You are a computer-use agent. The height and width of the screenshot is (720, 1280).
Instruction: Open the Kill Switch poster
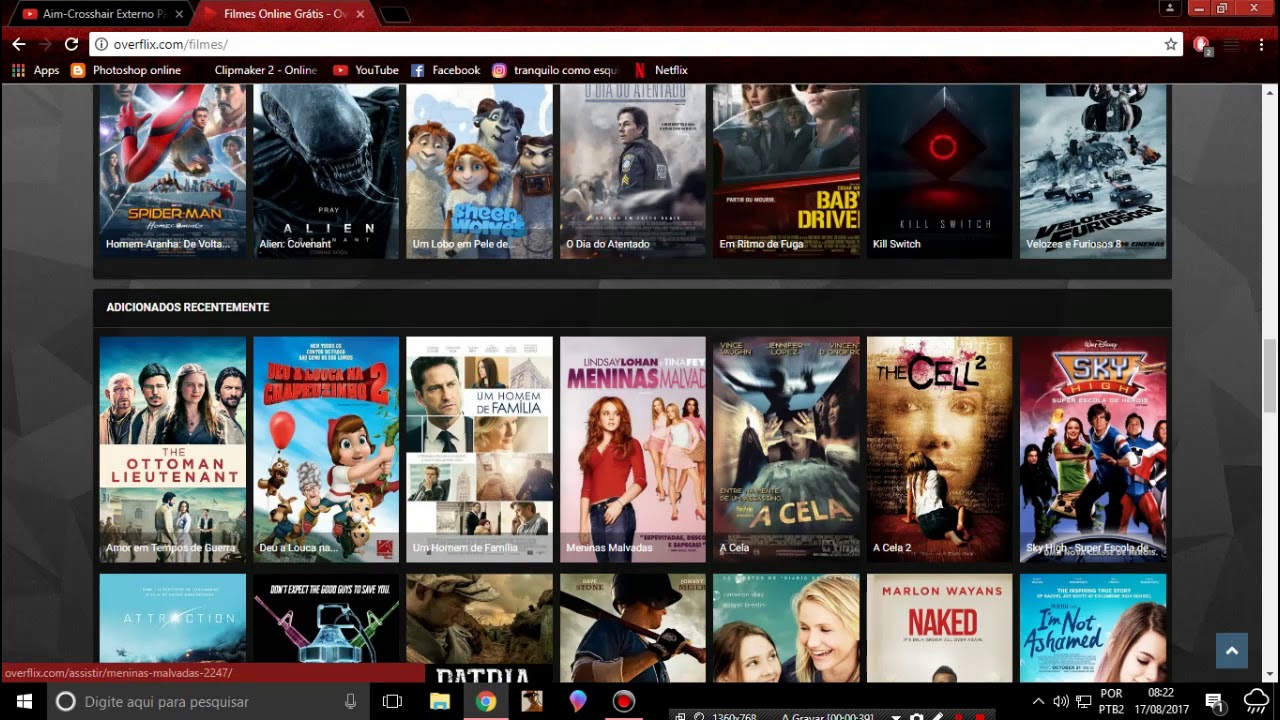pyautogui.click(x=939, y=171)
